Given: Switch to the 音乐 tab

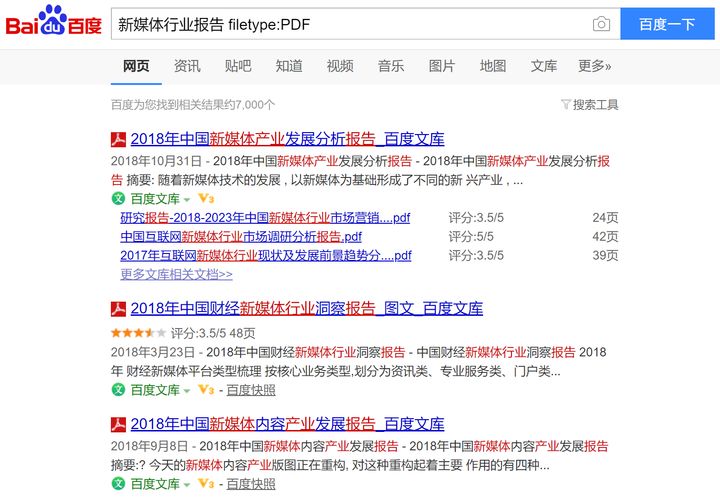Looking at the screenshot, I should pyautogui.click(x=391, y=66).
